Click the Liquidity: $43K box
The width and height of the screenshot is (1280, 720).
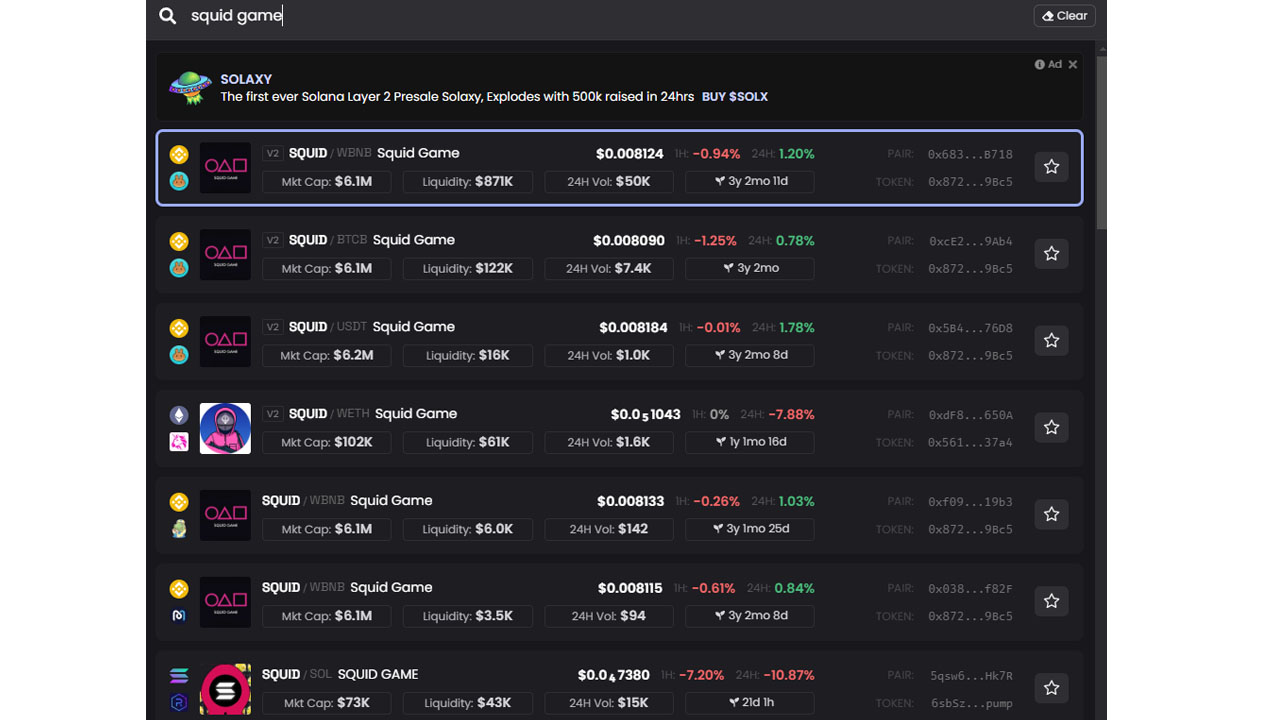[x=468, y=703]
